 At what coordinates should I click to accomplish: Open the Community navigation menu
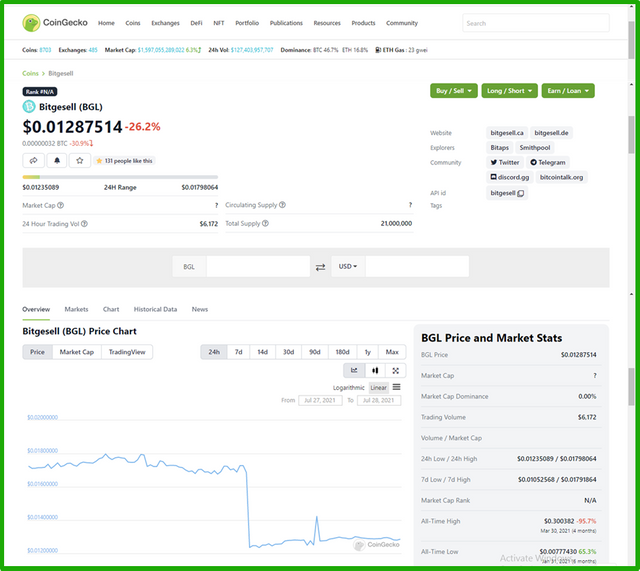tap(402, 23)
